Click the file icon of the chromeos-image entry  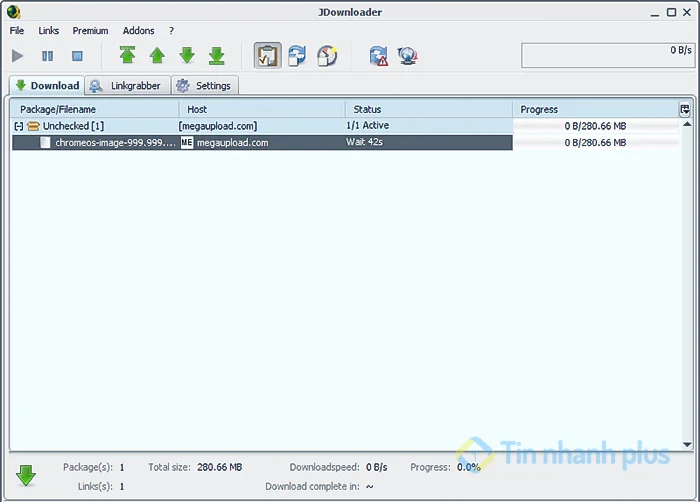click(45, 142)
